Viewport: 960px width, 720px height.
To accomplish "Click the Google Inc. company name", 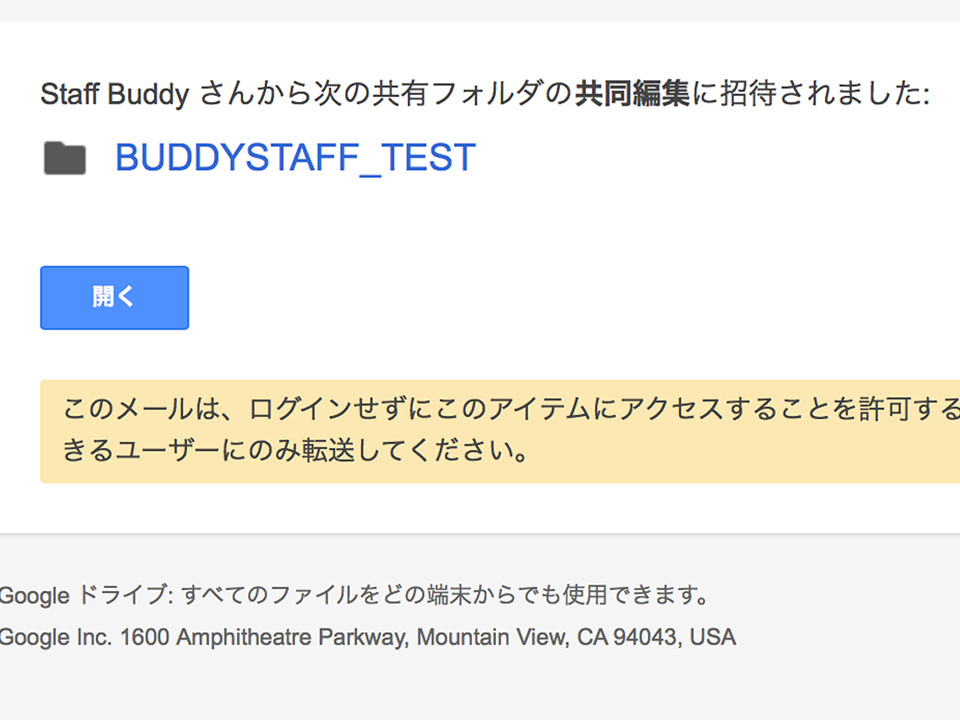I will [x=56, y=637].
